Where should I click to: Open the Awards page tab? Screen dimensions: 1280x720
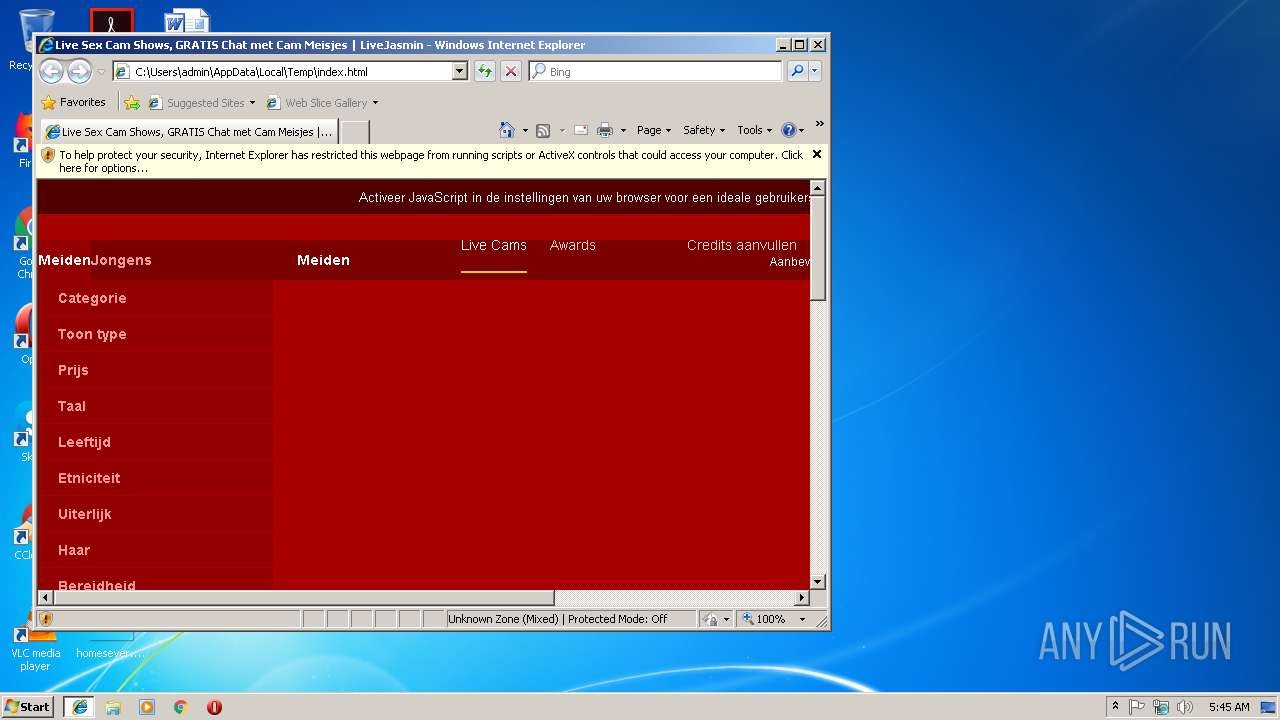coord(572,245)
